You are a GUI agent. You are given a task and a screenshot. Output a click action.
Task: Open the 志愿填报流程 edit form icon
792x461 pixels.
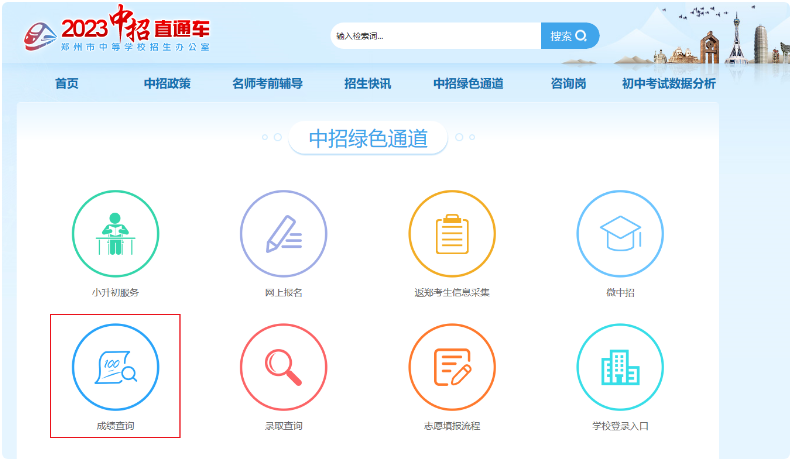tap(452, 367)
